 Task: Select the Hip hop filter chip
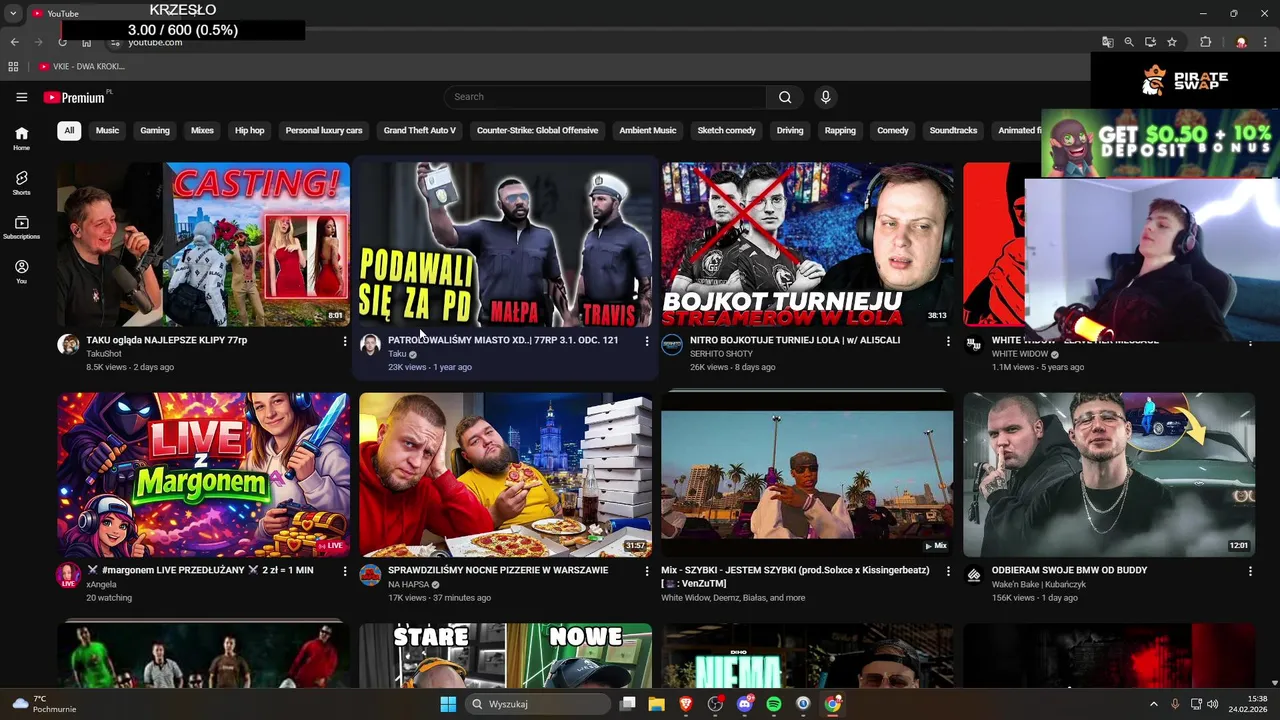coord(250,130)
